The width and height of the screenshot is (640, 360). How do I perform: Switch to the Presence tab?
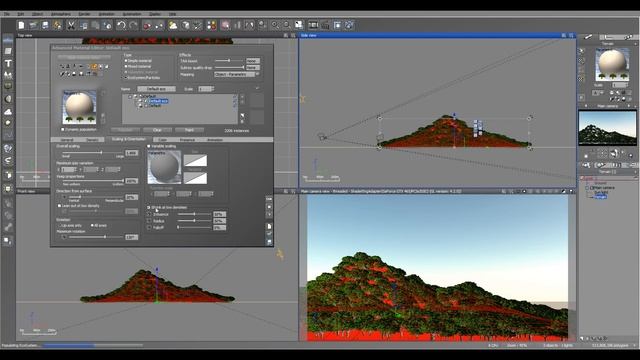(x=187, y=140)
